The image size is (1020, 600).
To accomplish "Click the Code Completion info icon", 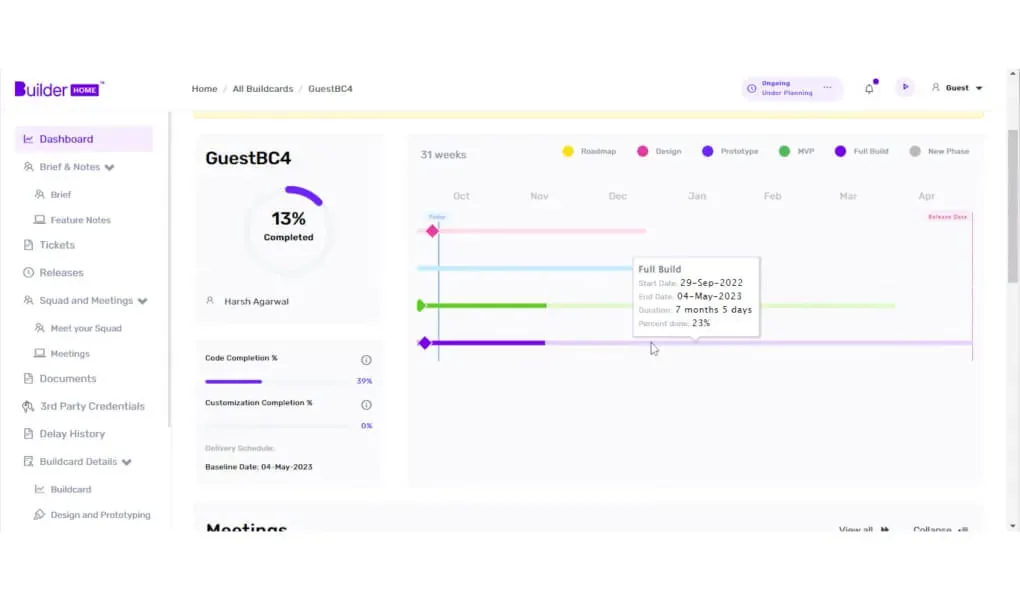I will pyautogui.click(x=366, y=360).
